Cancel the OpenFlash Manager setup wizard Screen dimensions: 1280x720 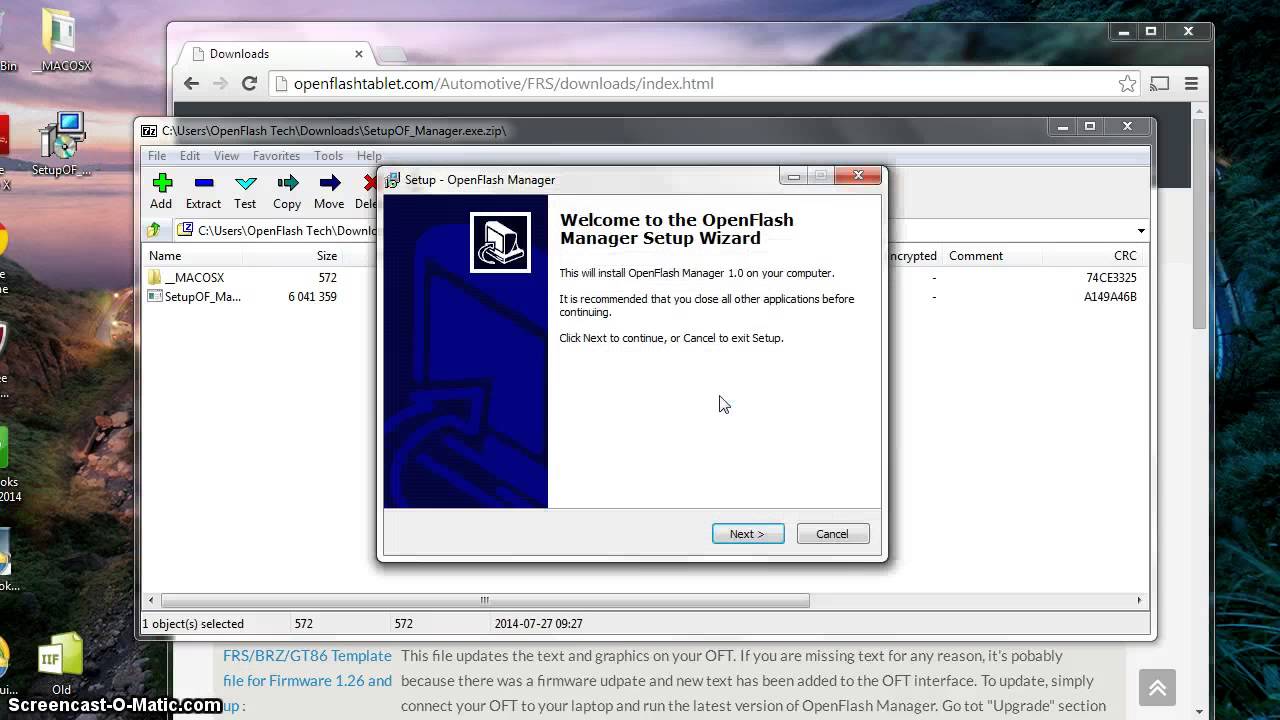pos(833,534)
